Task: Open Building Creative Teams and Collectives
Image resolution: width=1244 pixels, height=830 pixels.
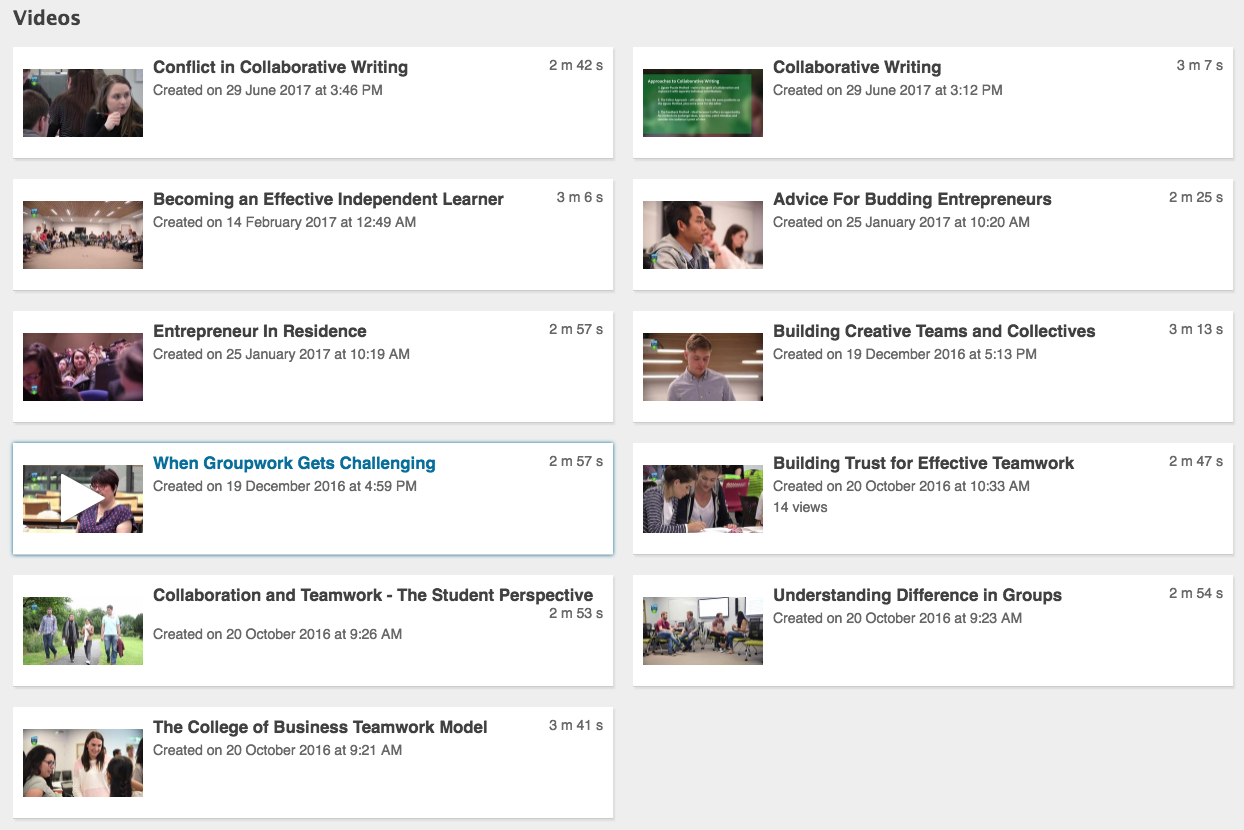Action: tap(934, 331)
